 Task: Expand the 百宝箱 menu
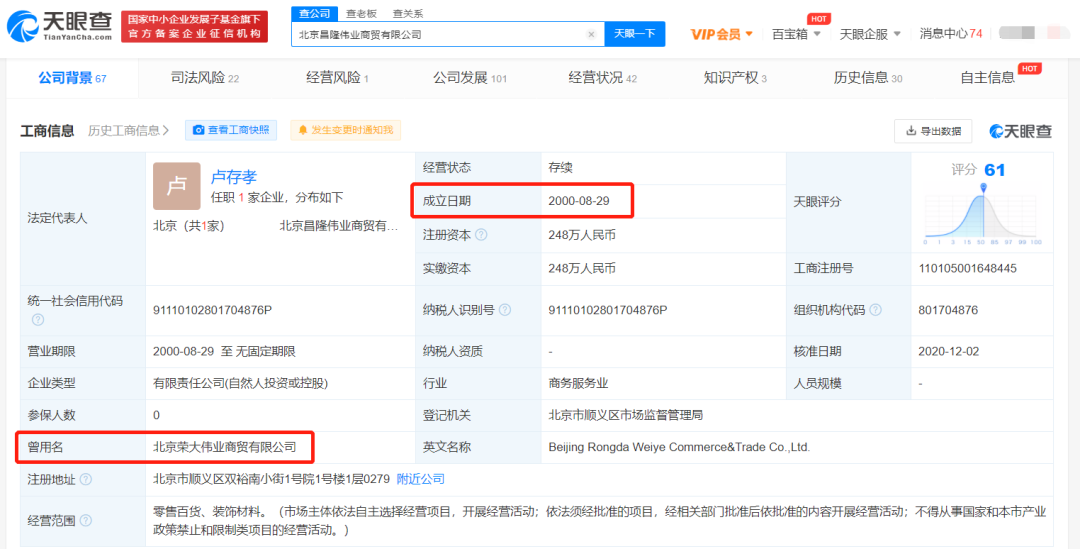point(796,34)
